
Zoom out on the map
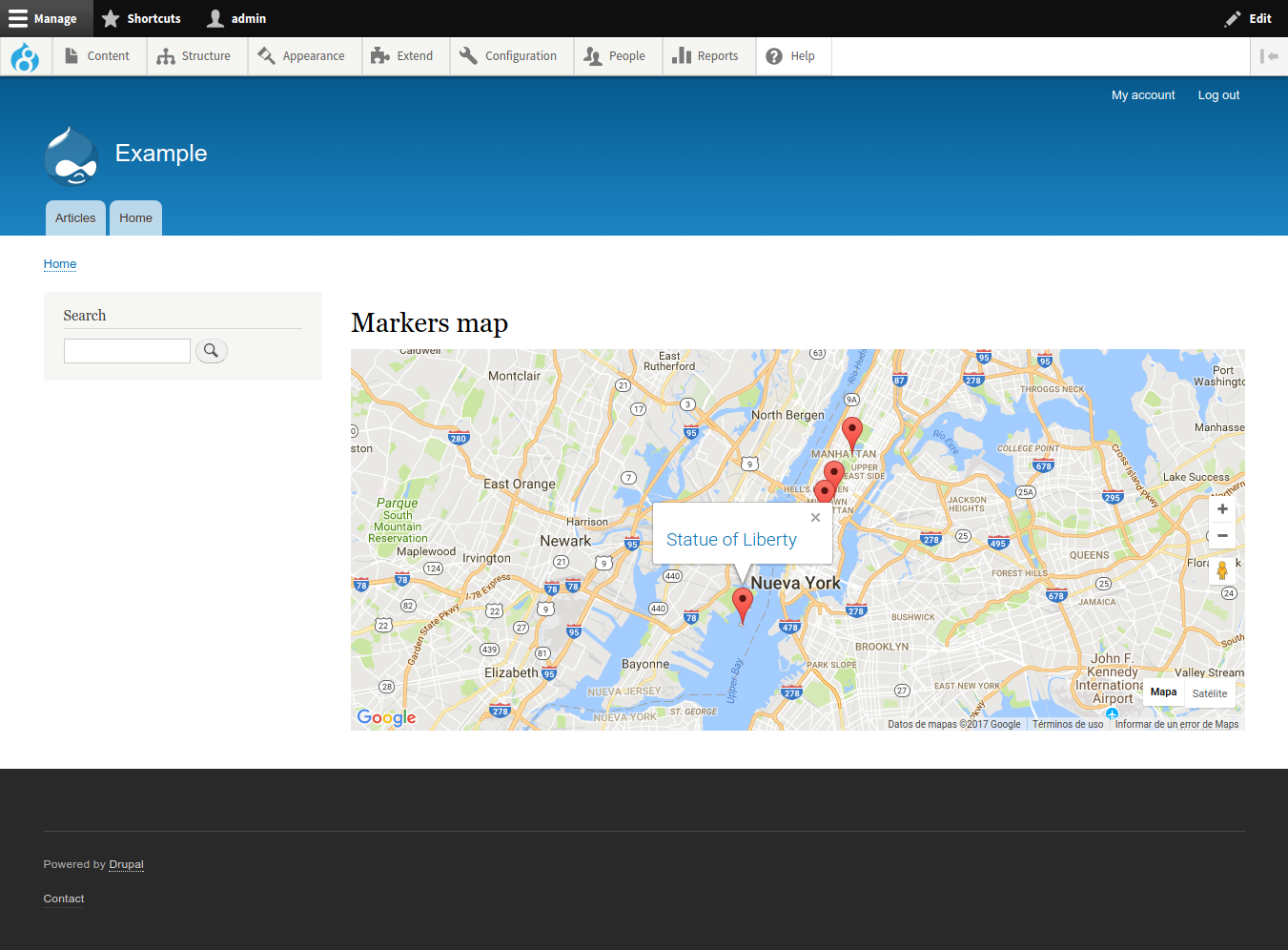(x=1222, y=536)
